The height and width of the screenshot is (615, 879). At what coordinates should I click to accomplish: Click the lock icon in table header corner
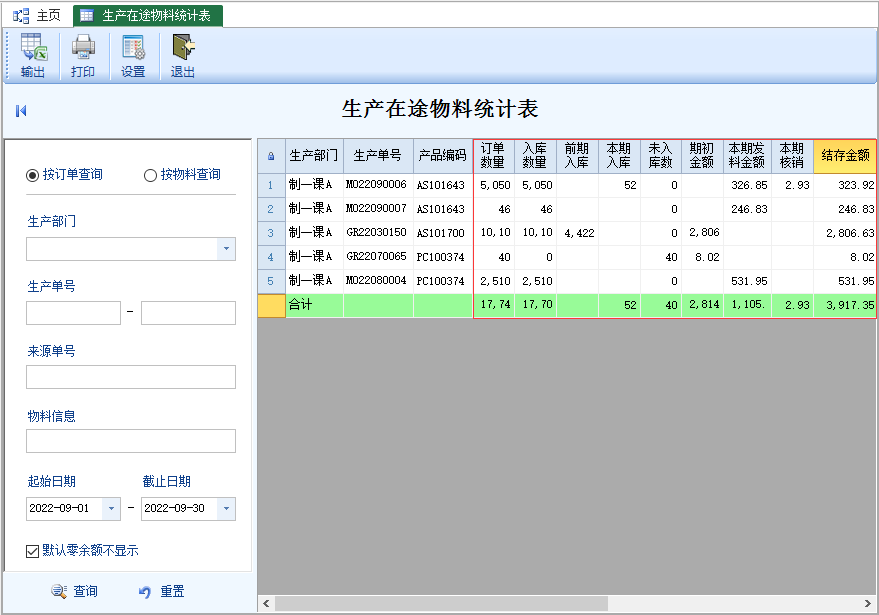click(271, 156)
